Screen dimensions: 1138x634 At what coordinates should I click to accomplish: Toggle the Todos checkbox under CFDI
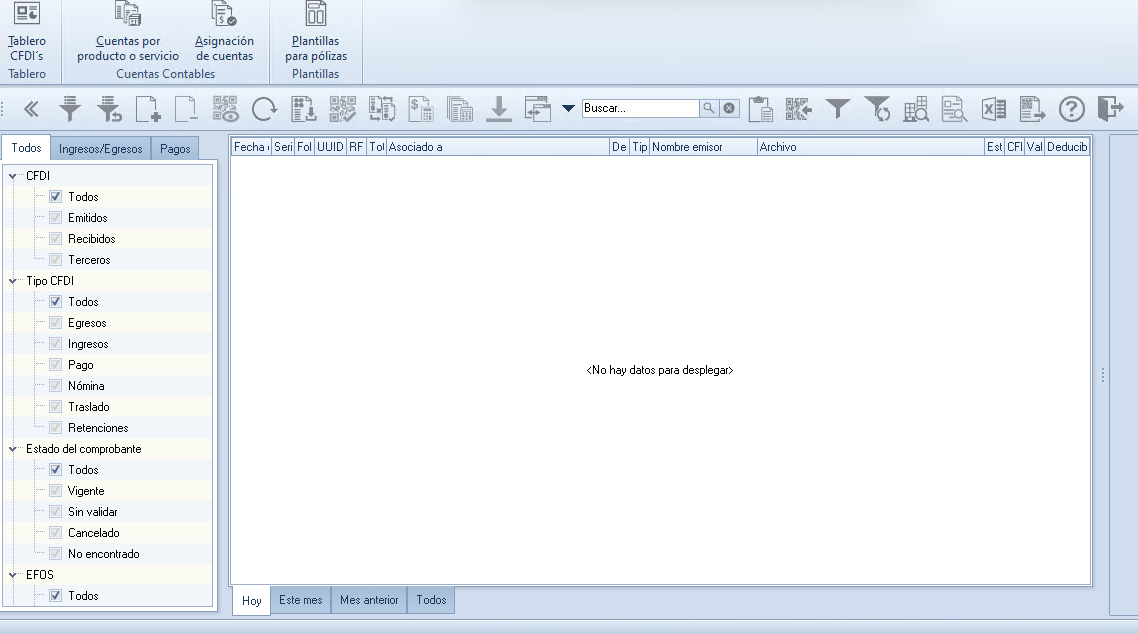tap(56, 197)
